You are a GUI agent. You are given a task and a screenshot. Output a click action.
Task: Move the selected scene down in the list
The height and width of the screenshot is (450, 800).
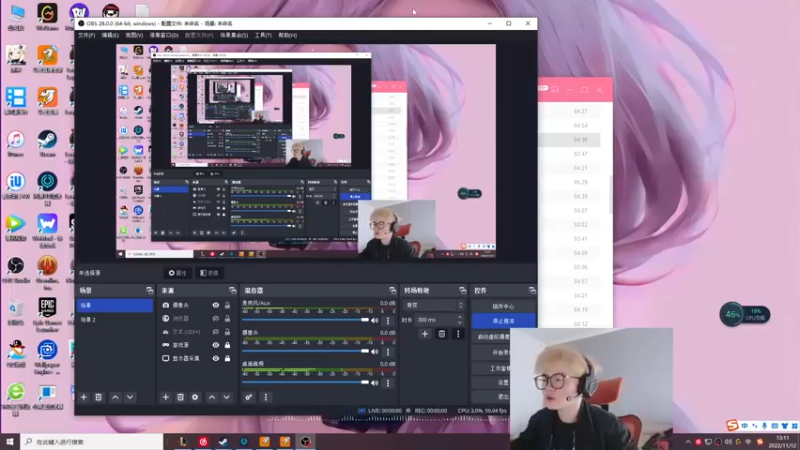click(x=130, y=397)
